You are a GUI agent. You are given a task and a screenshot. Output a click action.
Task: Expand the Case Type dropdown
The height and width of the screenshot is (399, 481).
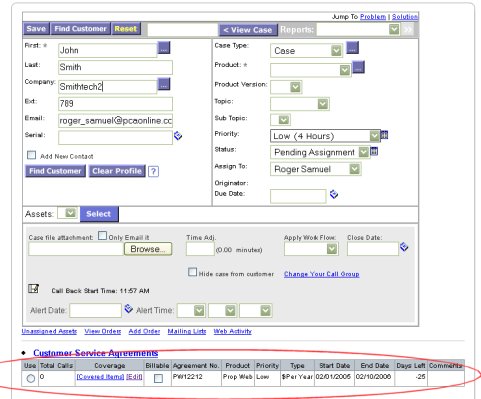coord(306,51)
